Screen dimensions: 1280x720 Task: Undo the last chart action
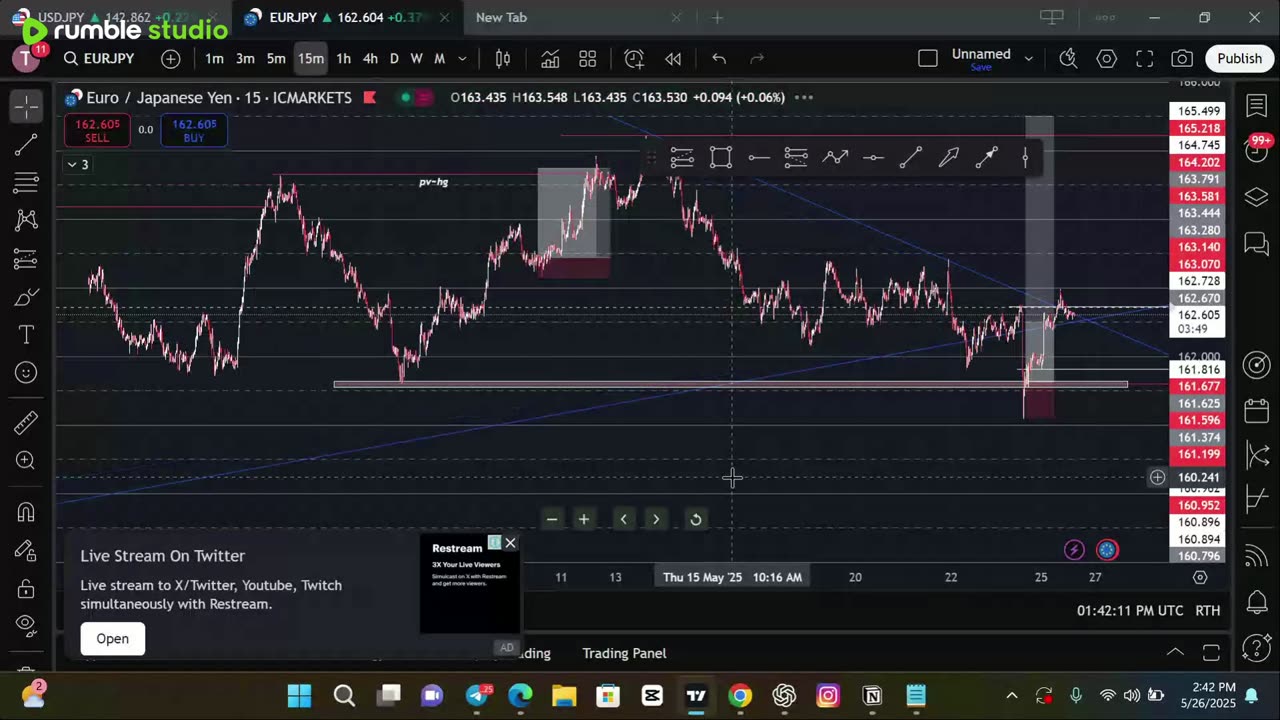click(719, 59)
